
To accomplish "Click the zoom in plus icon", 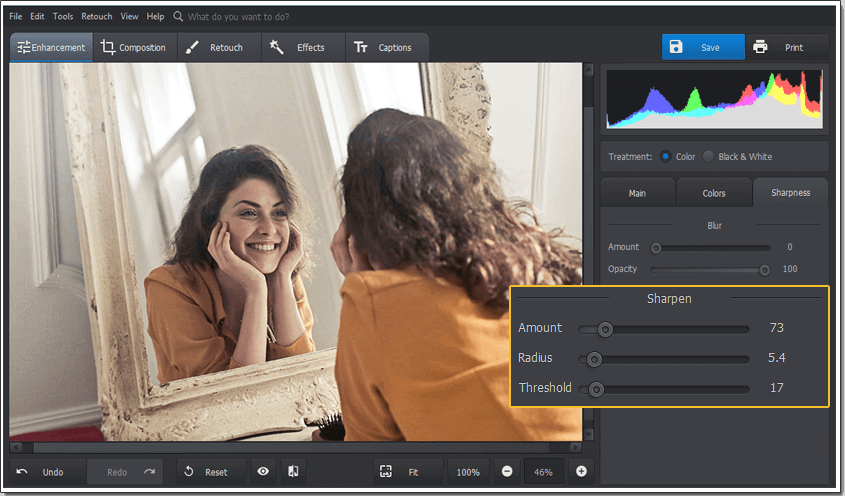I will pyautogui.click(x=581, y=472).
